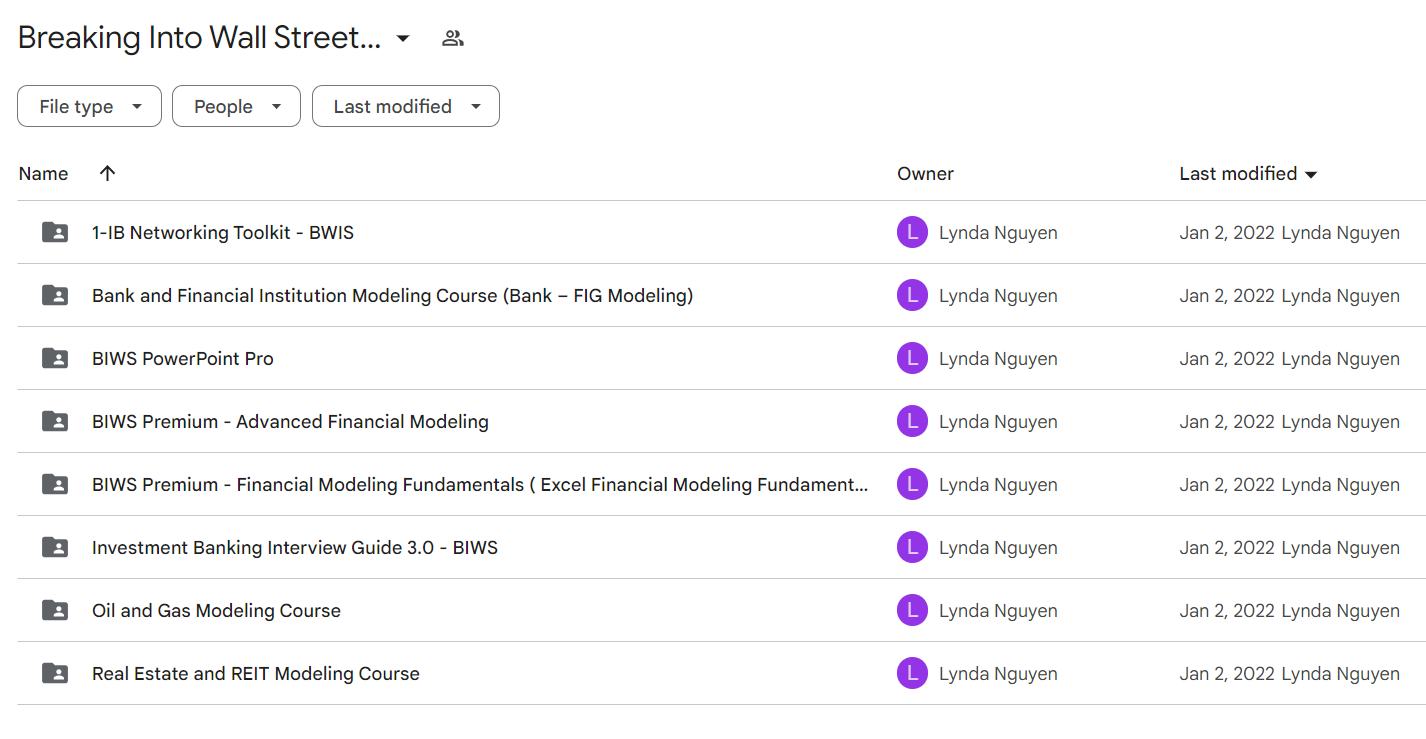
Task: Click the modified date in Bank and Financial Institution row
Action: pyautogui.click(x=1227, y=296)
